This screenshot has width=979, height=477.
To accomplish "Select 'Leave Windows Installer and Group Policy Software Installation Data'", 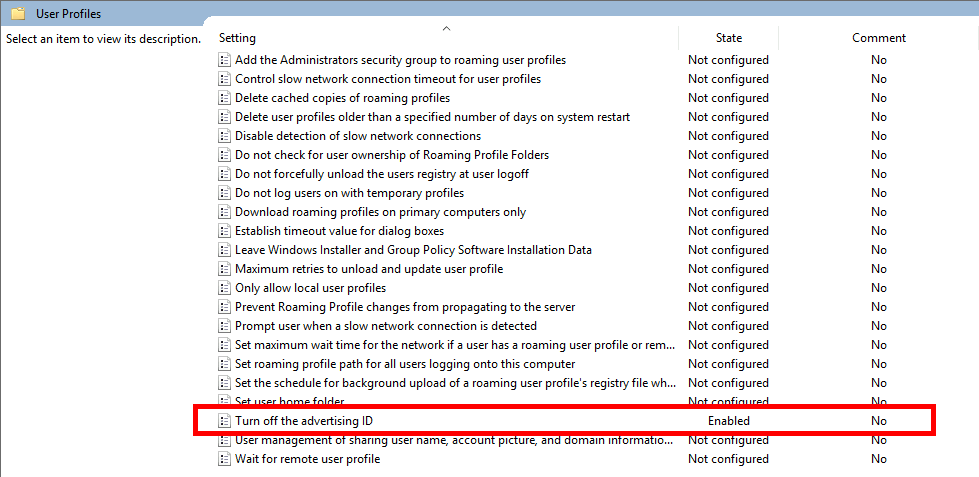I will [x=413, y=250].
